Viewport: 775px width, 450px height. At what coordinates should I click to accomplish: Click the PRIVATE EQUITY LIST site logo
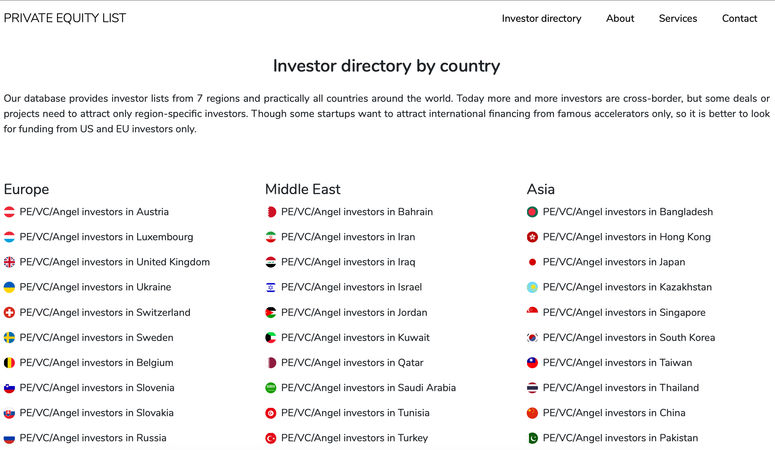click(65, 18)
